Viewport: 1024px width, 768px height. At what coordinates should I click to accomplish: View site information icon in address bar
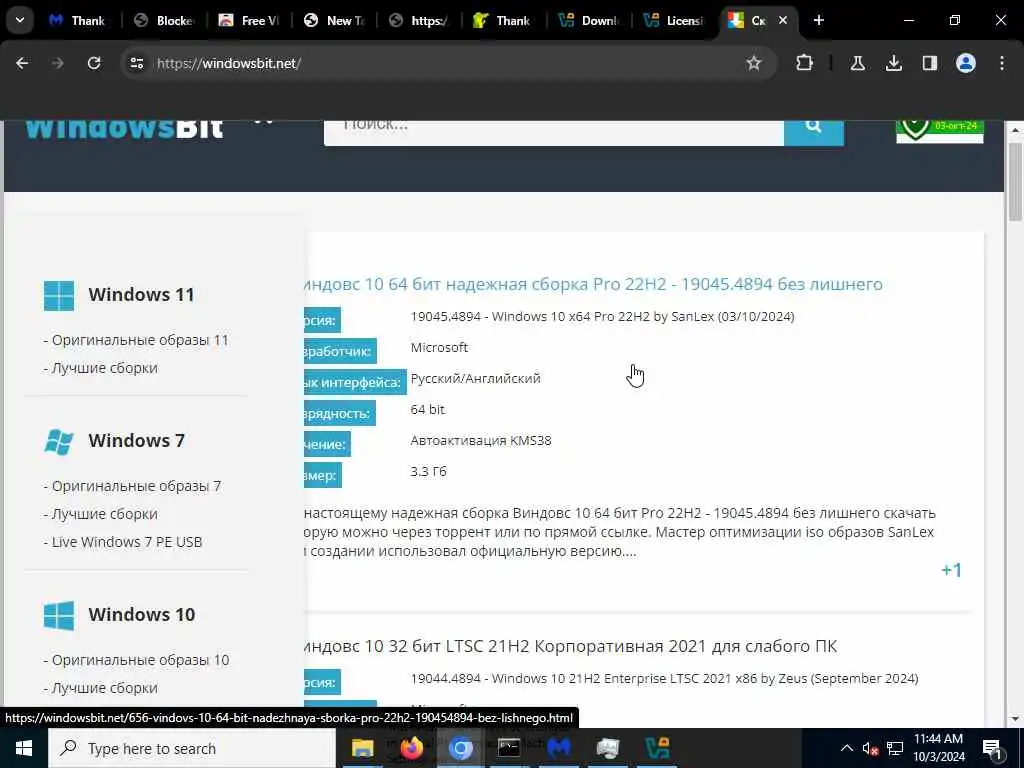(x=136, y=63)
